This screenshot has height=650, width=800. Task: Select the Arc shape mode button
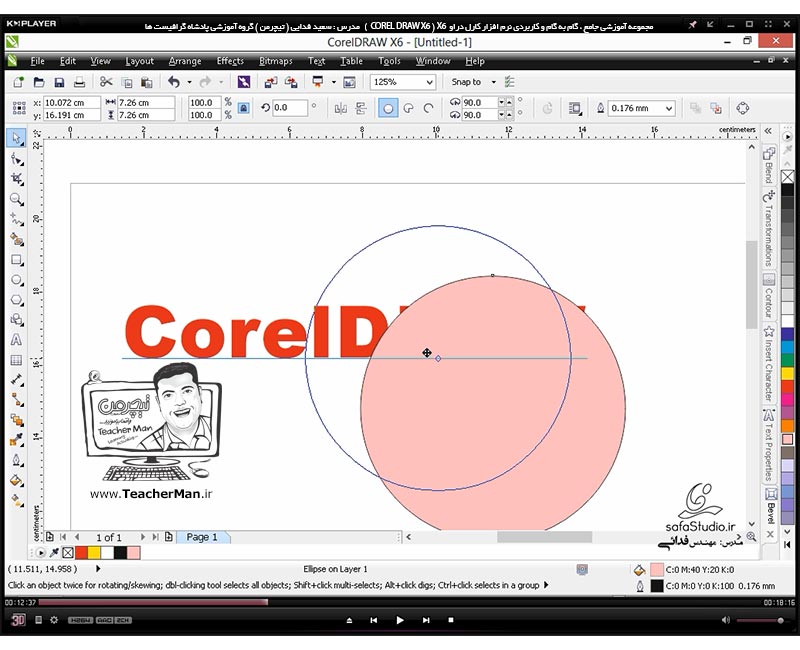pyautogui.click(x=428, y=108)
